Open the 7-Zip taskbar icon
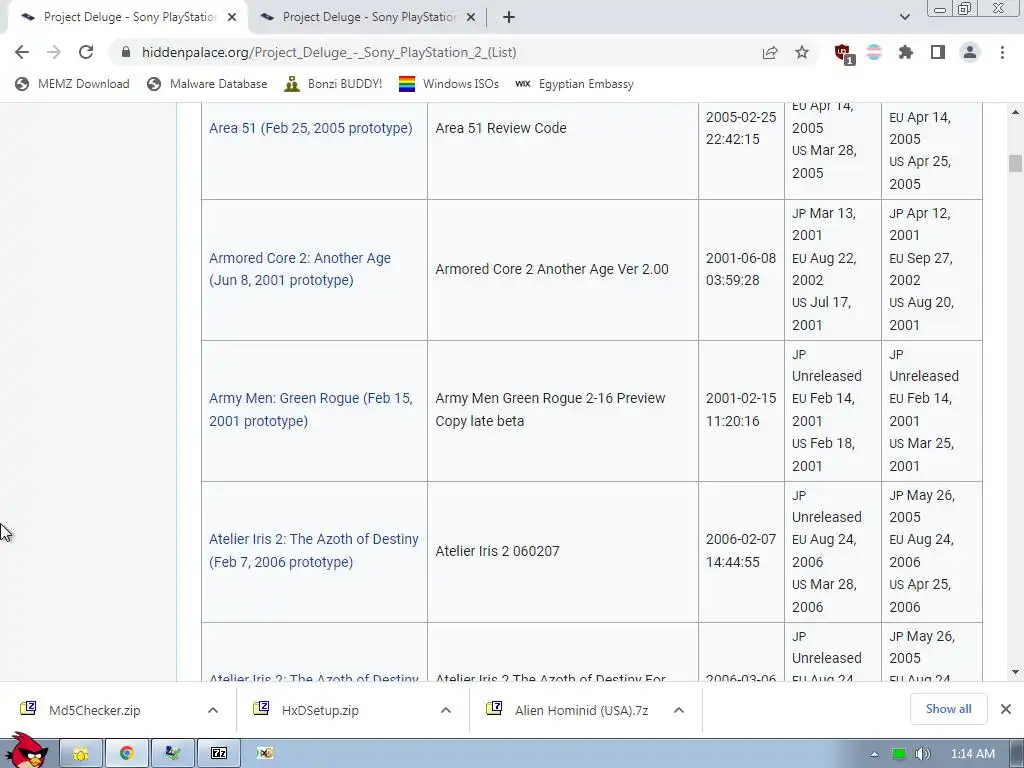The height and width of the screenshot is (768, 1024). (219, 754)
